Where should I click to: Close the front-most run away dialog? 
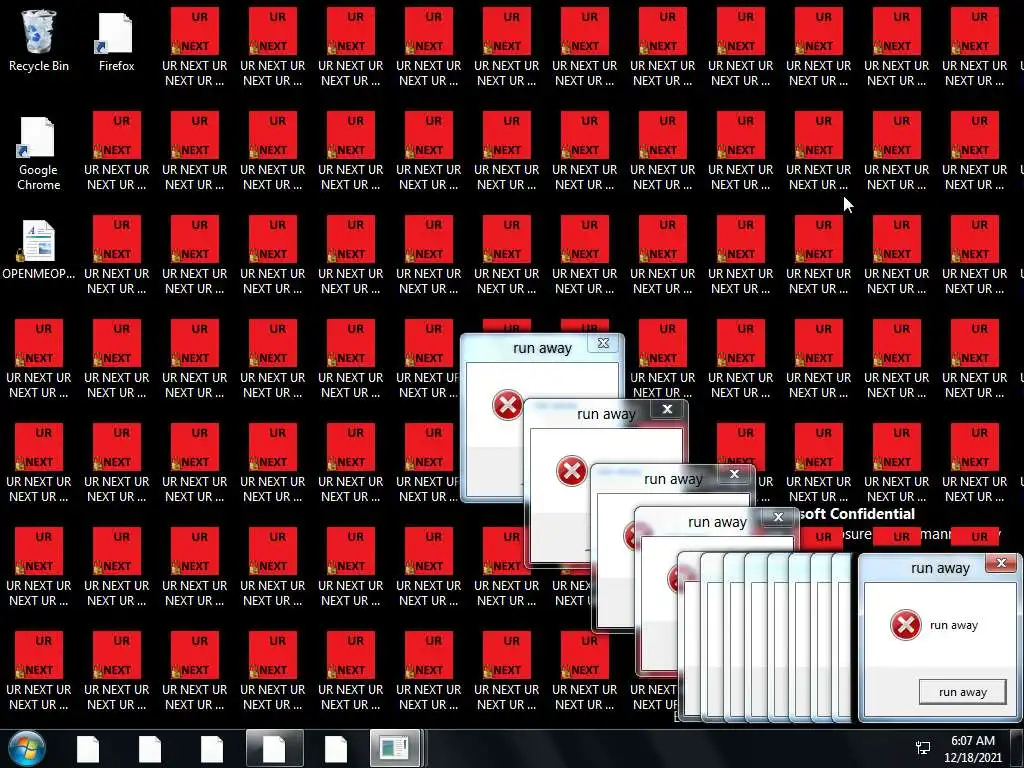point(1001,563)
